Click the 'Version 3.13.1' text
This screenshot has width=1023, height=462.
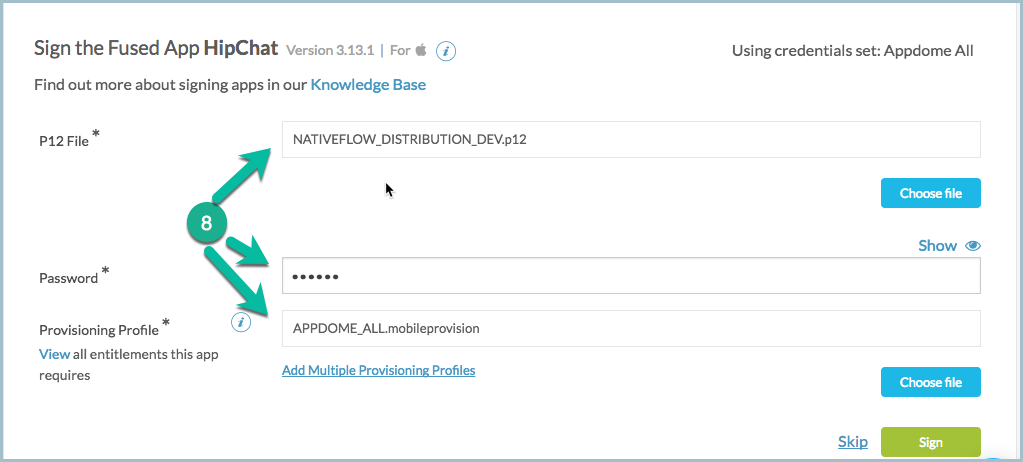tap(330, 50)
